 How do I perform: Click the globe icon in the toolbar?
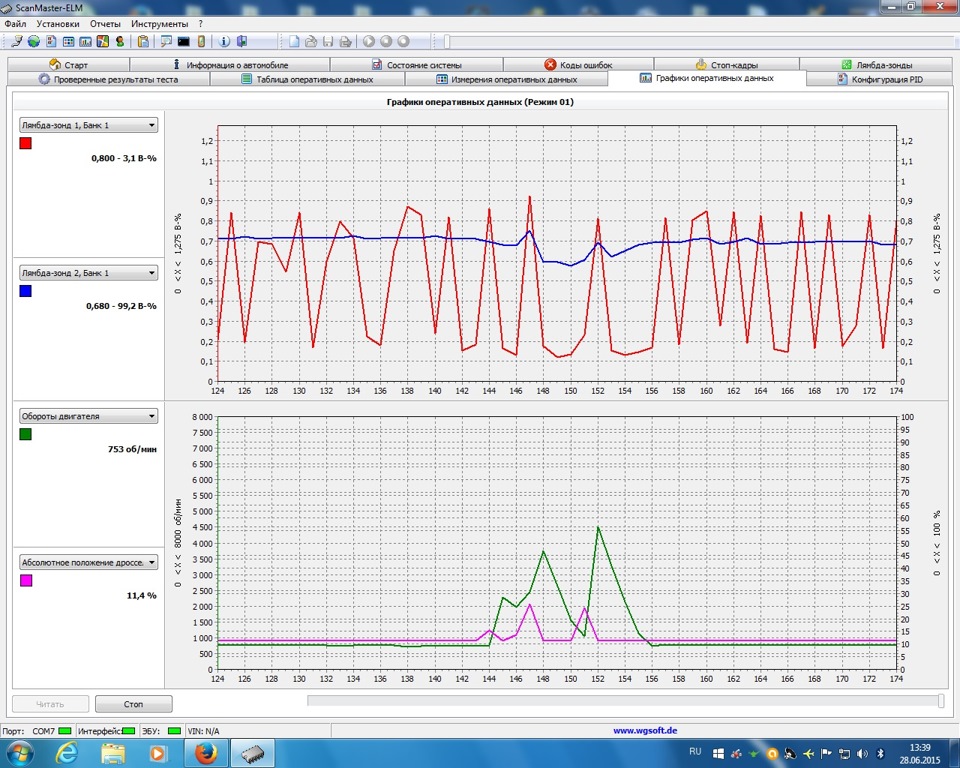tap(33, 41)
